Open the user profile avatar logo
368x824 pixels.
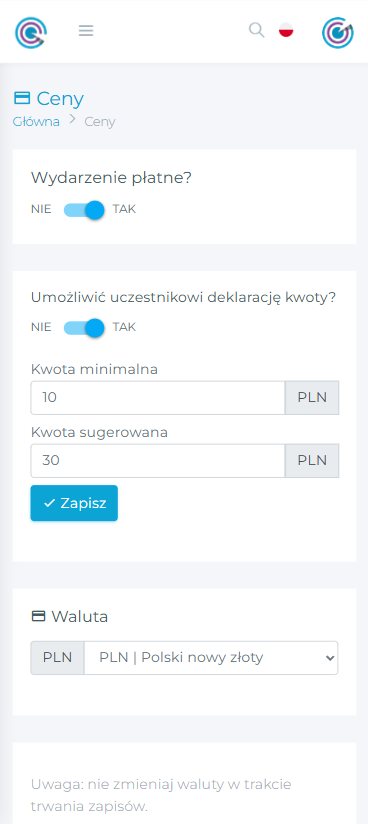coord(338,33)
